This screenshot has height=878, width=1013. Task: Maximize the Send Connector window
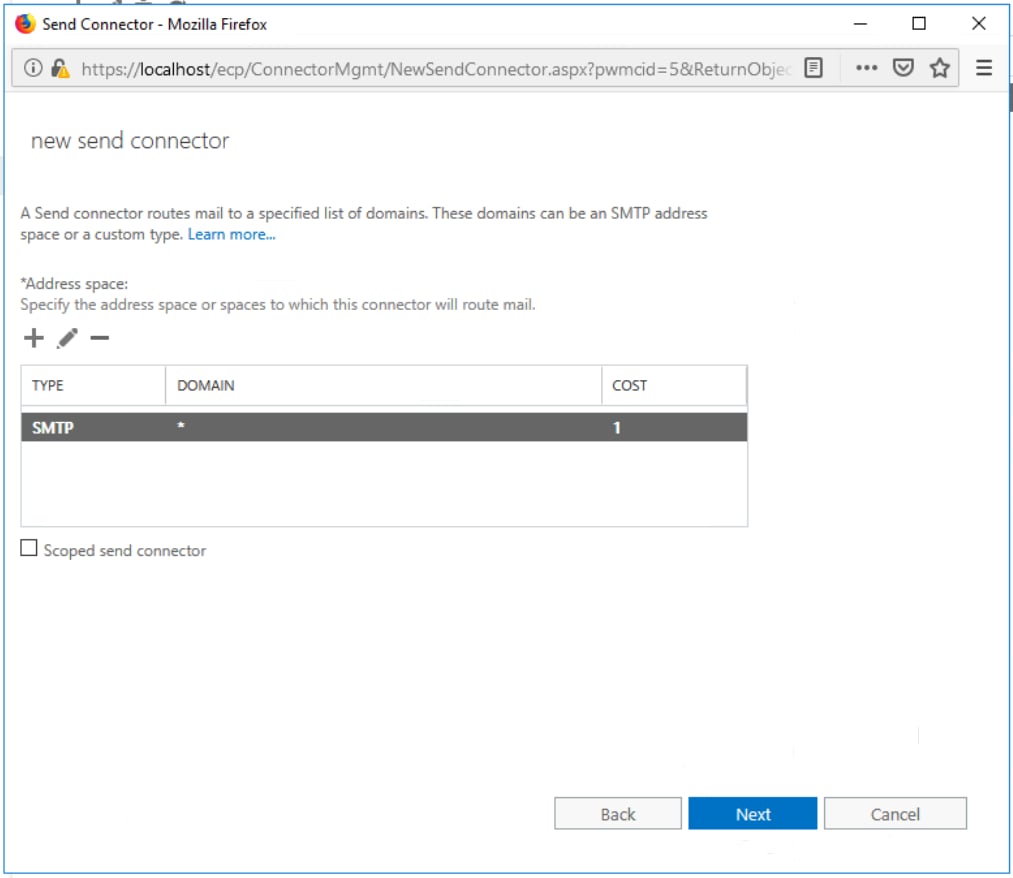click(x=919, y=24)
